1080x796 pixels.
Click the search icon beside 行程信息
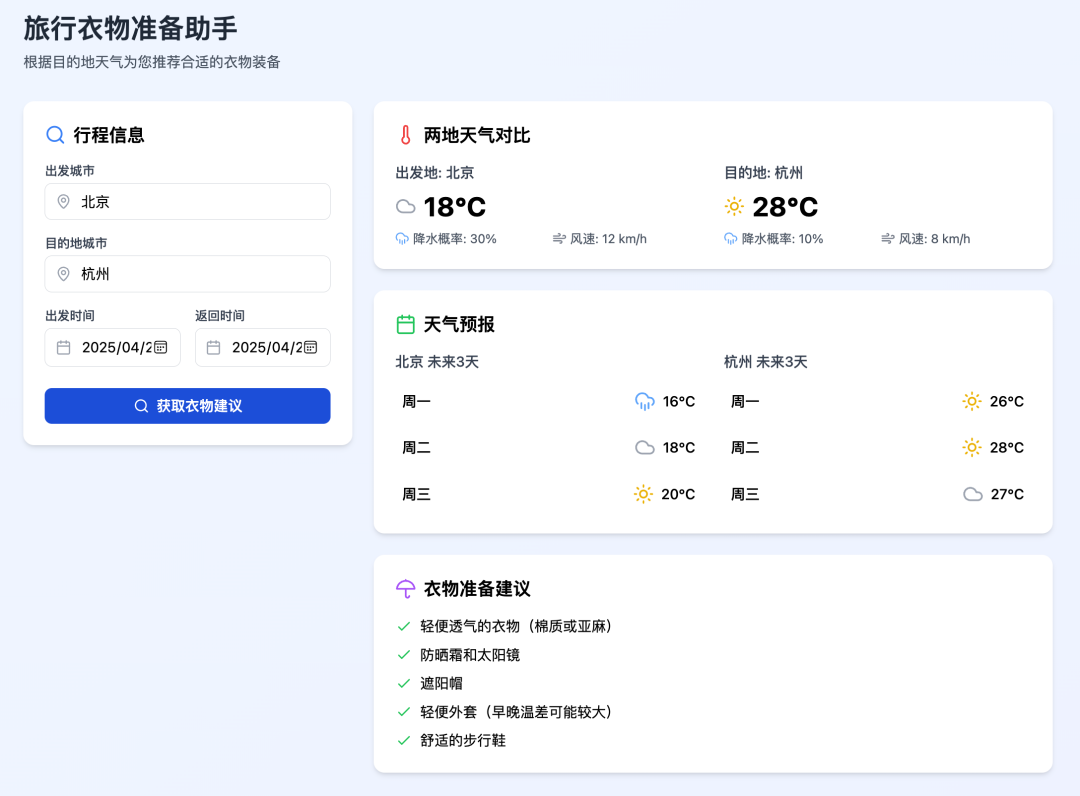point(55,135)
